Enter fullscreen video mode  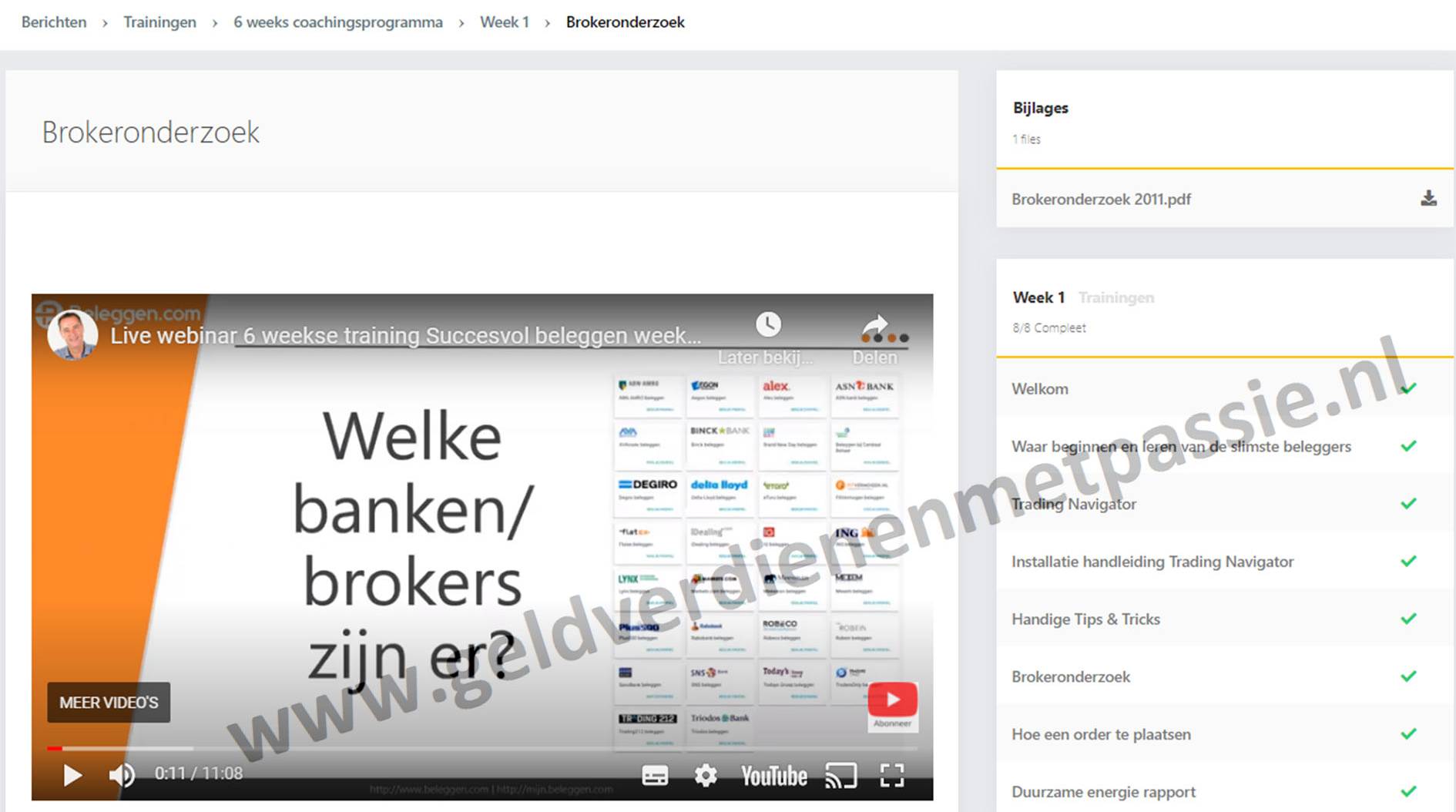pyautogui.click(x=892, y=776)
